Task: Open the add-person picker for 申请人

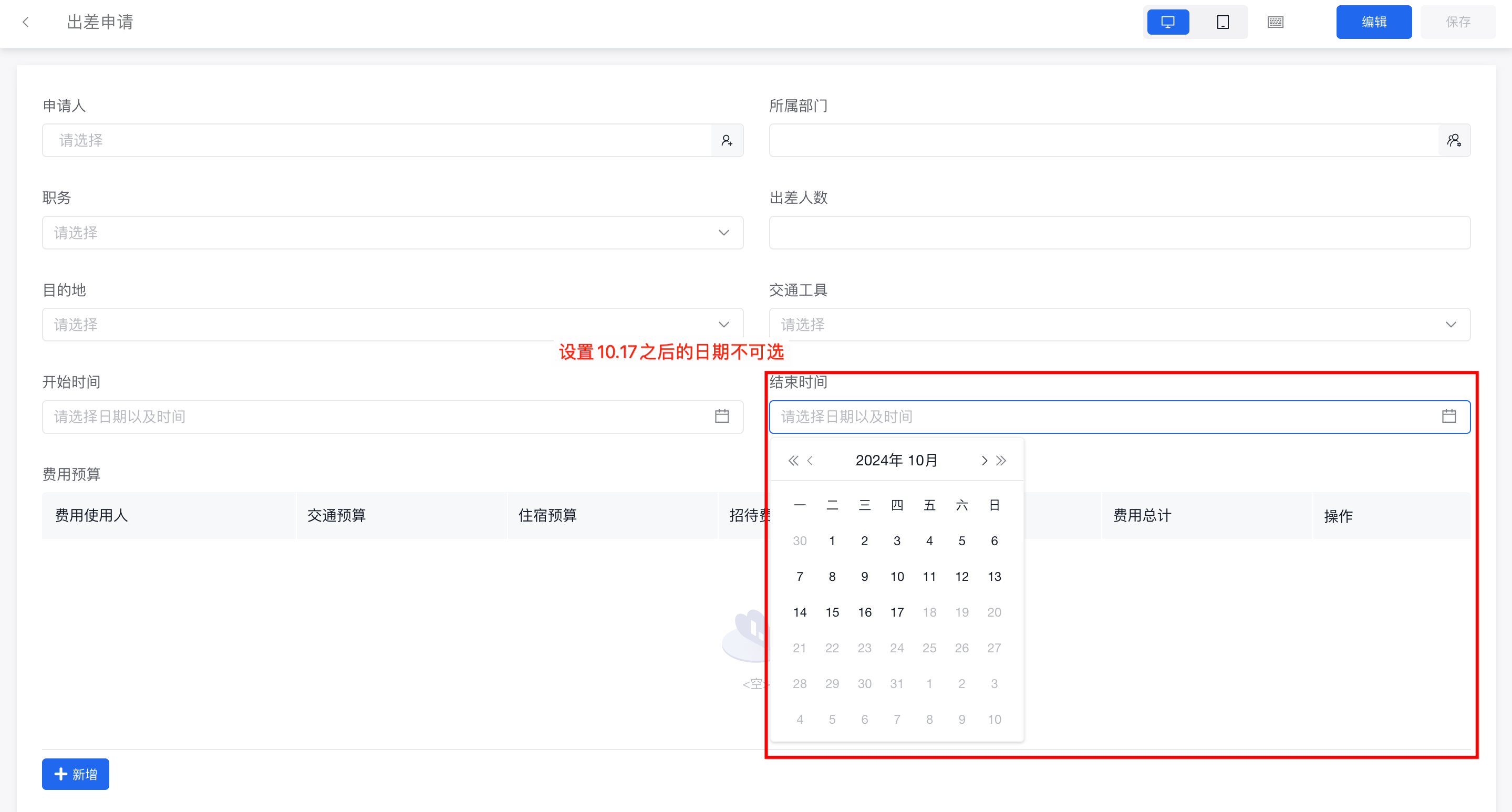Action: pyautogui.click(x=727, y=140)
